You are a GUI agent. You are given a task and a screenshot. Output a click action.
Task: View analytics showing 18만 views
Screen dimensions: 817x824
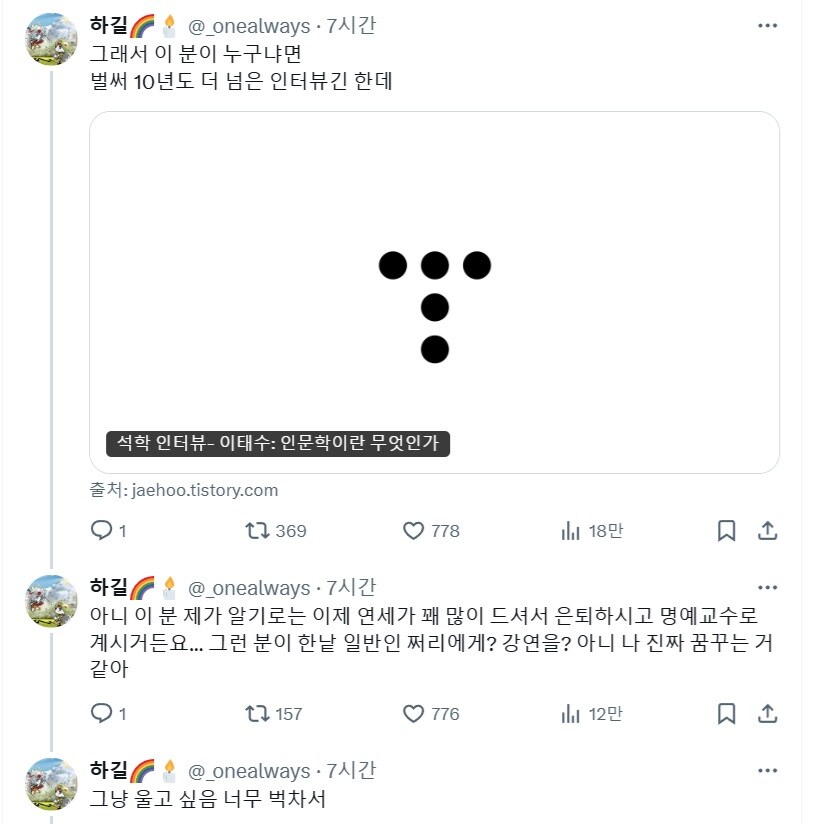click(571, 531)
